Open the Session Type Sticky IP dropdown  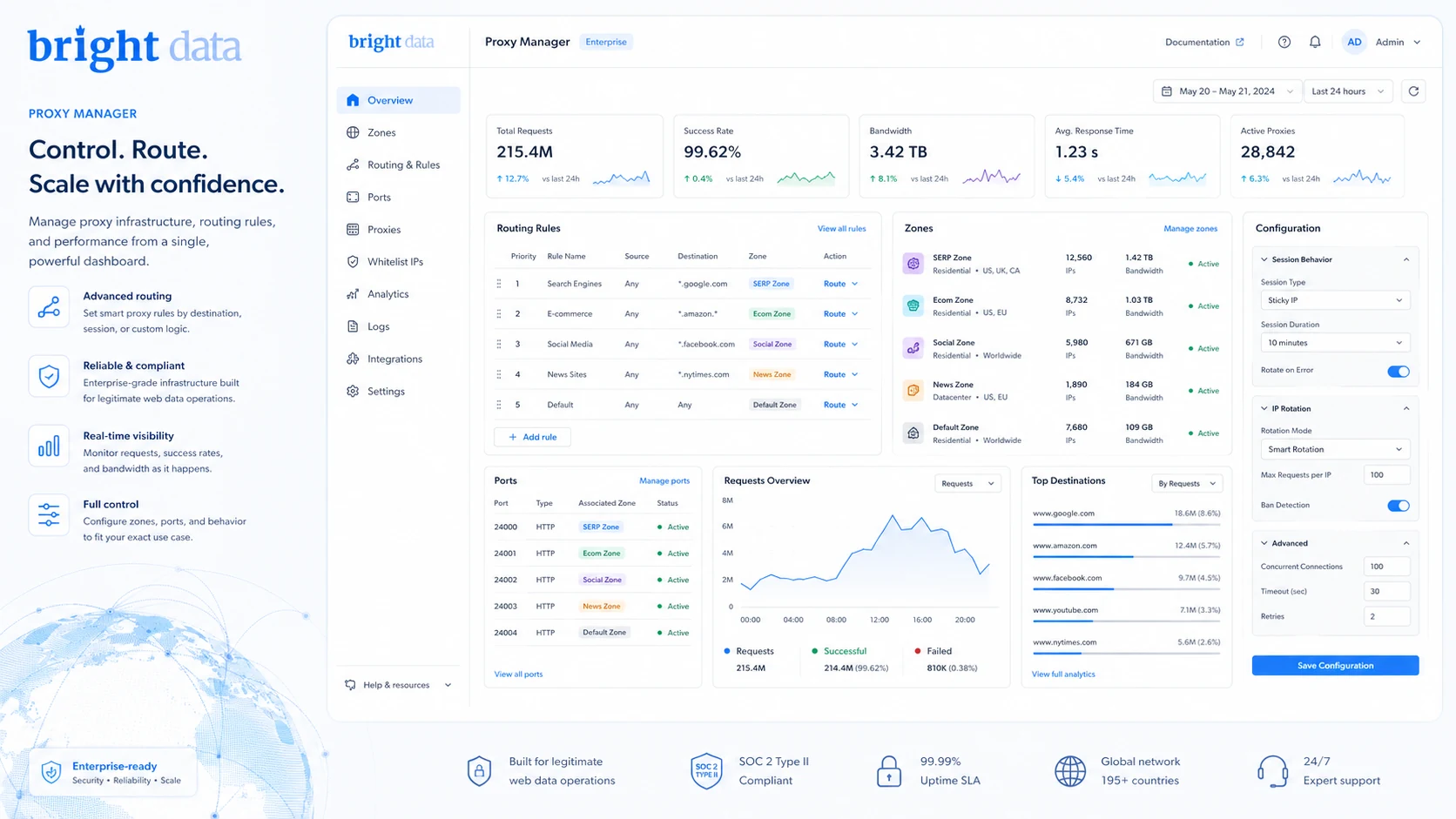tap(1335, 300)
